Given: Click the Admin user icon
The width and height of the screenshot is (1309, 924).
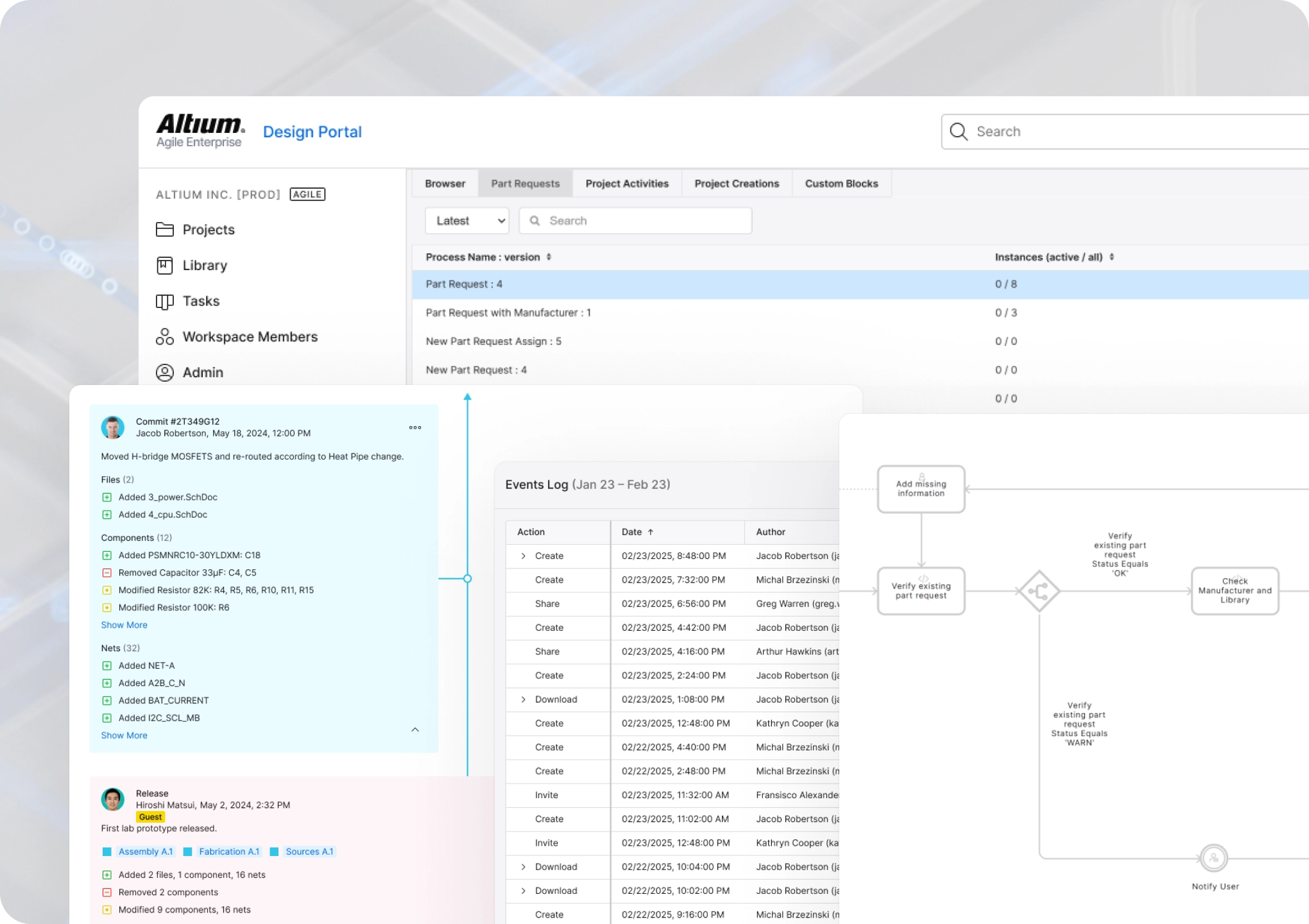Looking at the screenshot, I should click(165, 373).
